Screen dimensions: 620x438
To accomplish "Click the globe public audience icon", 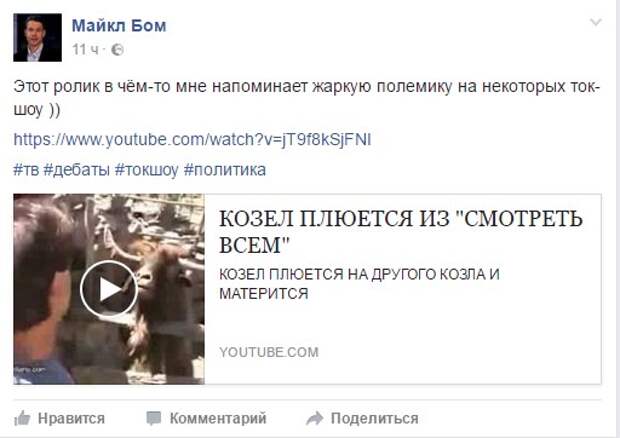I will [117, 50].
